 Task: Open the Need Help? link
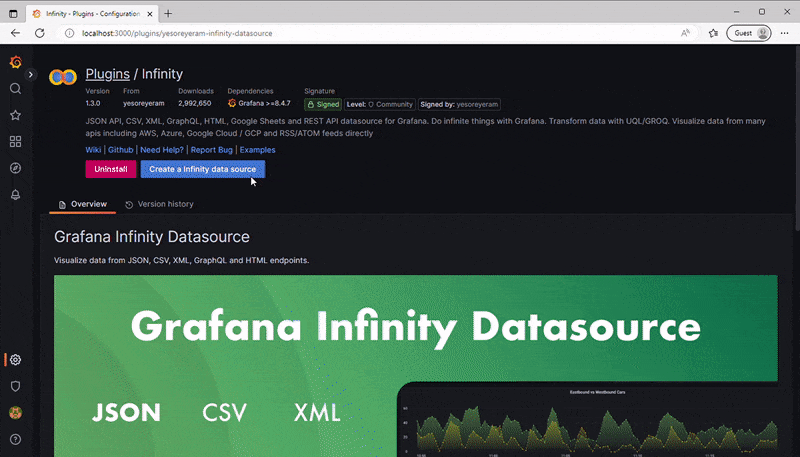(162, 150)
